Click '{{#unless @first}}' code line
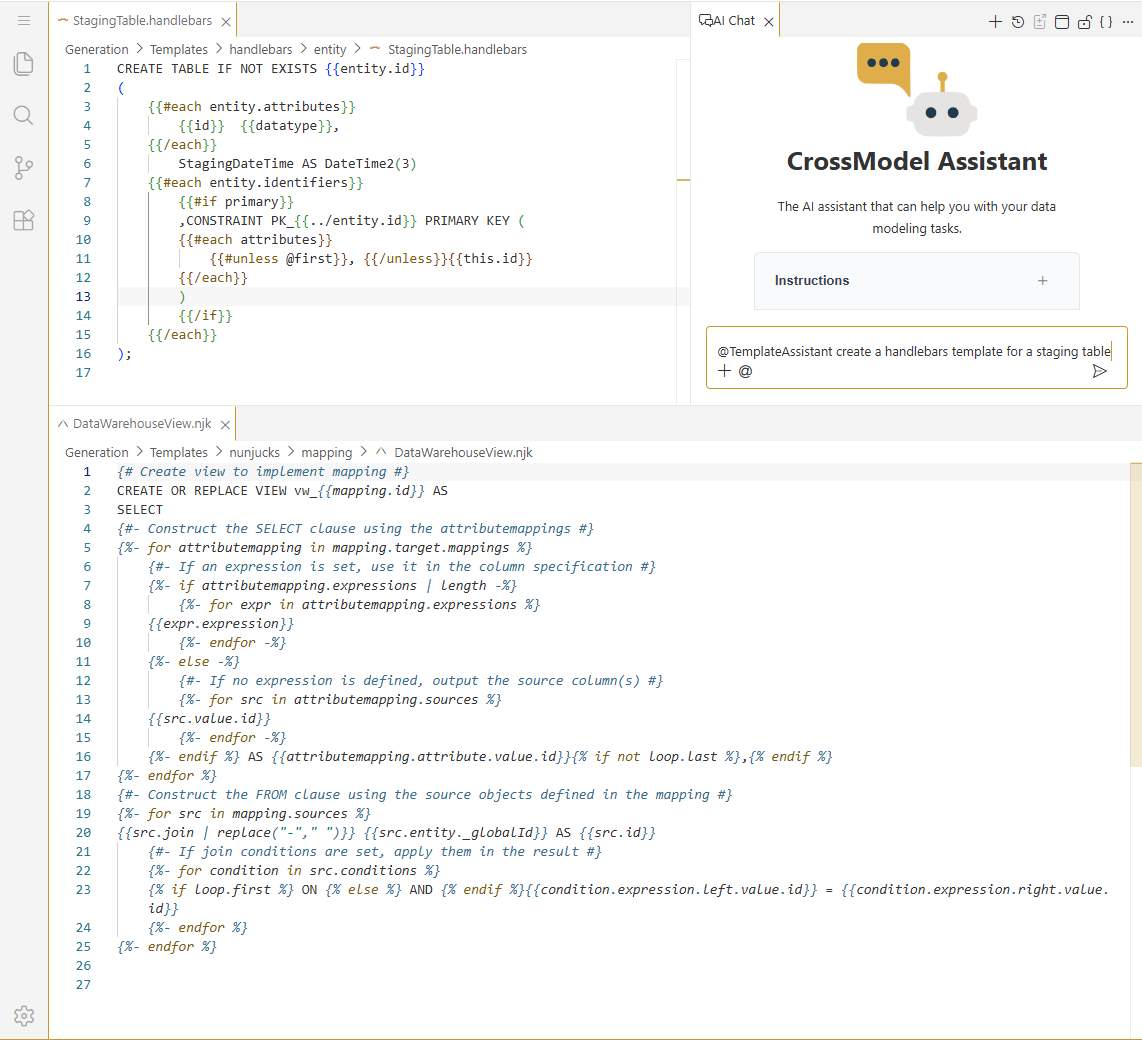1142x1040 pixels. coord(371,259)
